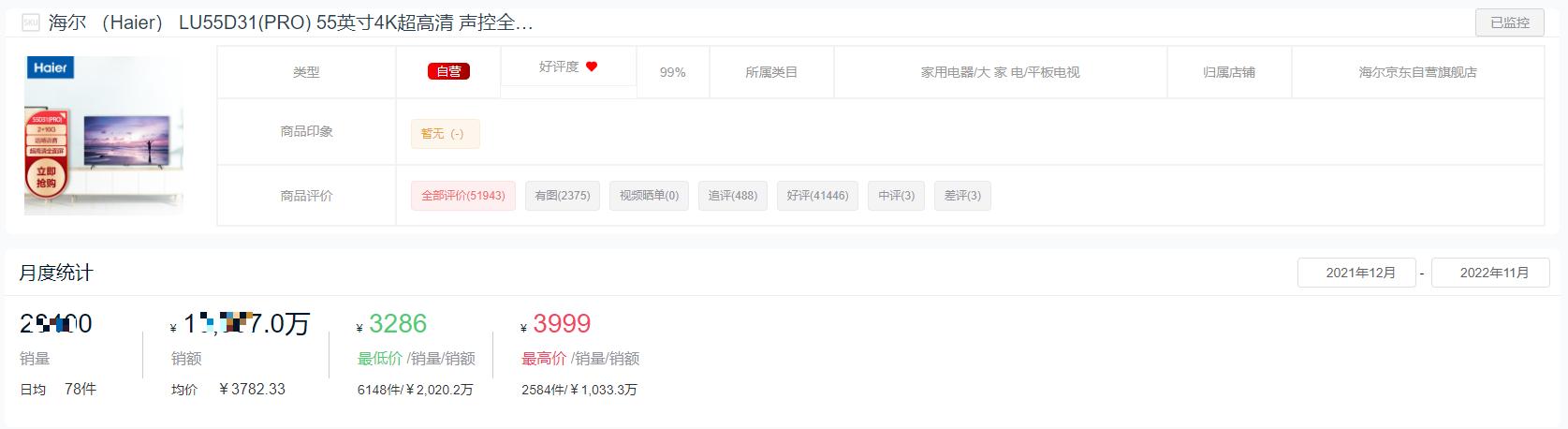Viewport: 1568px width, 429px height.
Task: Click the 已监控 button
Action: pyautogui.click(x=1510, y=22)
